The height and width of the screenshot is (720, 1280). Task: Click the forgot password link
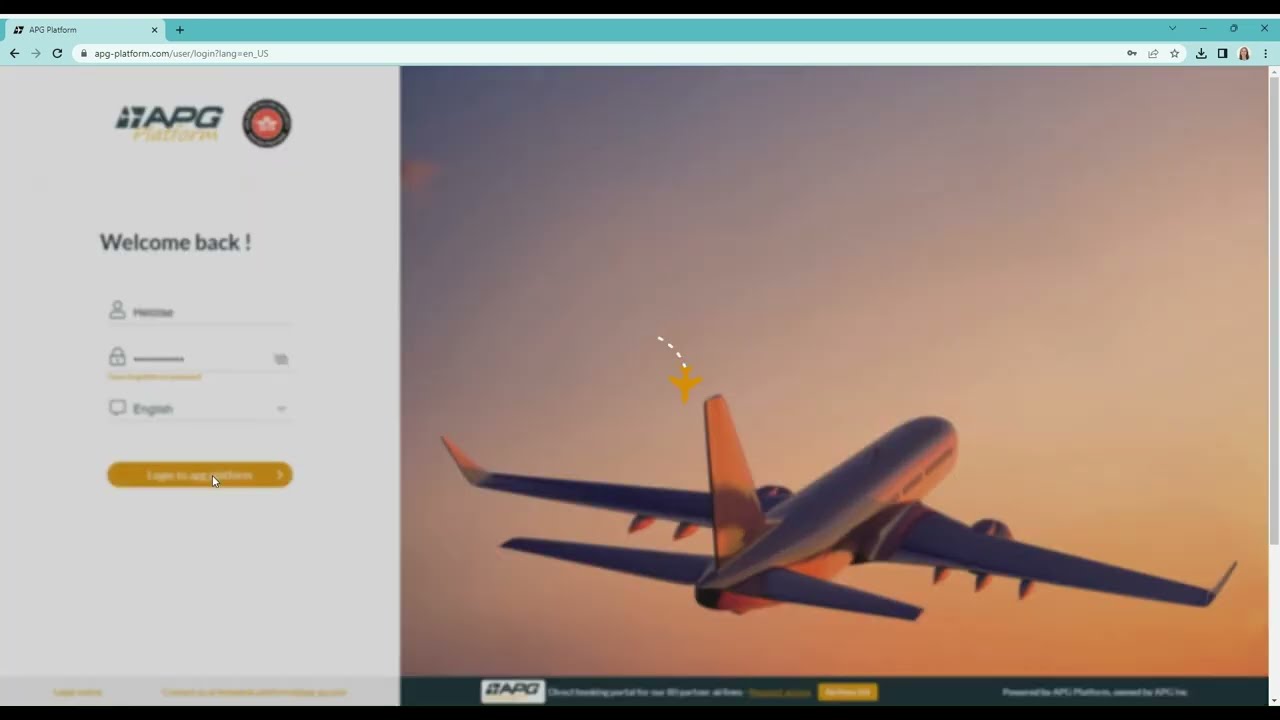[x=155, y=377]
